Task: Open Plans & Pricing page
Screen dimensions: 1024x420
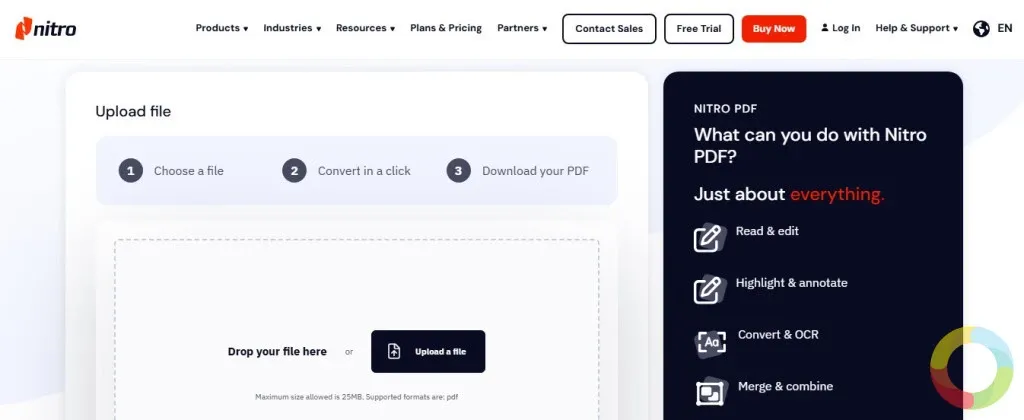Action: pos(446,28)
